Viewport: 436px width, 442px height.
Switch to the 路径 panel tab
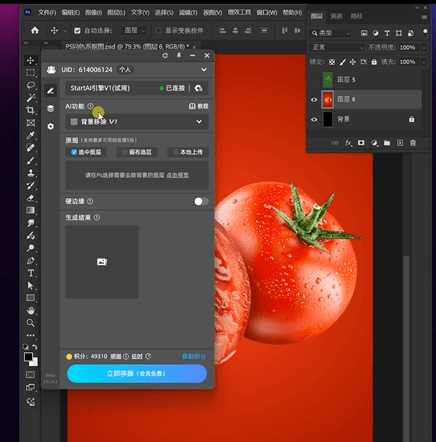click(x=356, y=16)
